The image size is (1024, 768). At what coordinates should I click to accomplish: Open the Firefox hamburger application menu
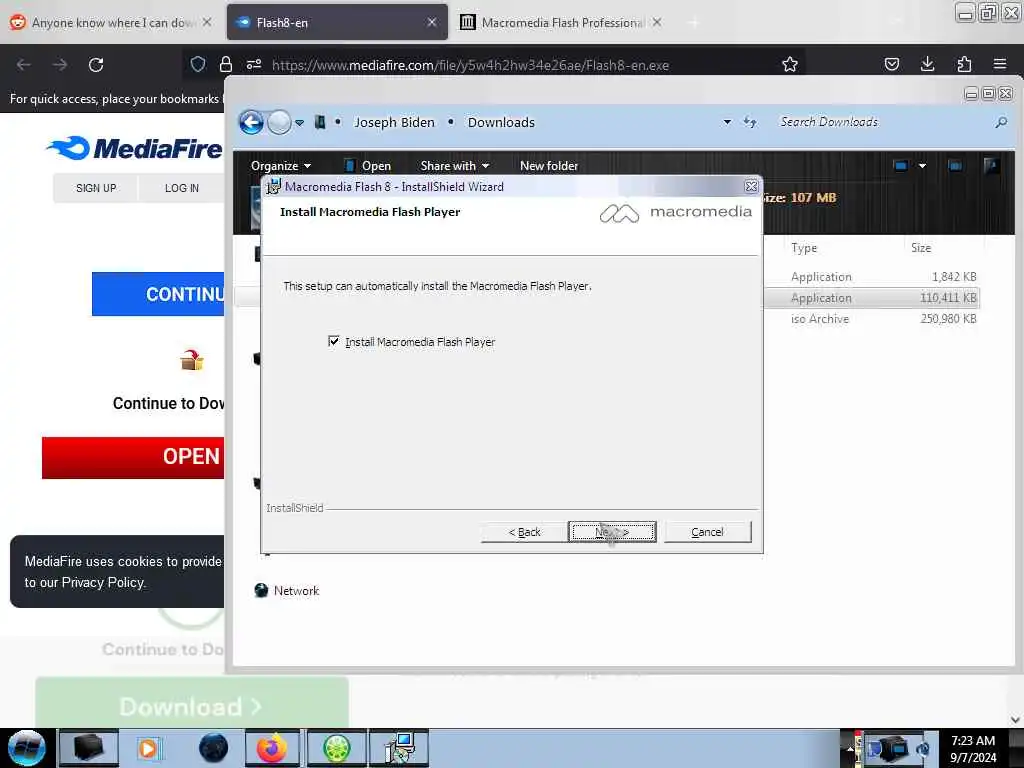1000,64
